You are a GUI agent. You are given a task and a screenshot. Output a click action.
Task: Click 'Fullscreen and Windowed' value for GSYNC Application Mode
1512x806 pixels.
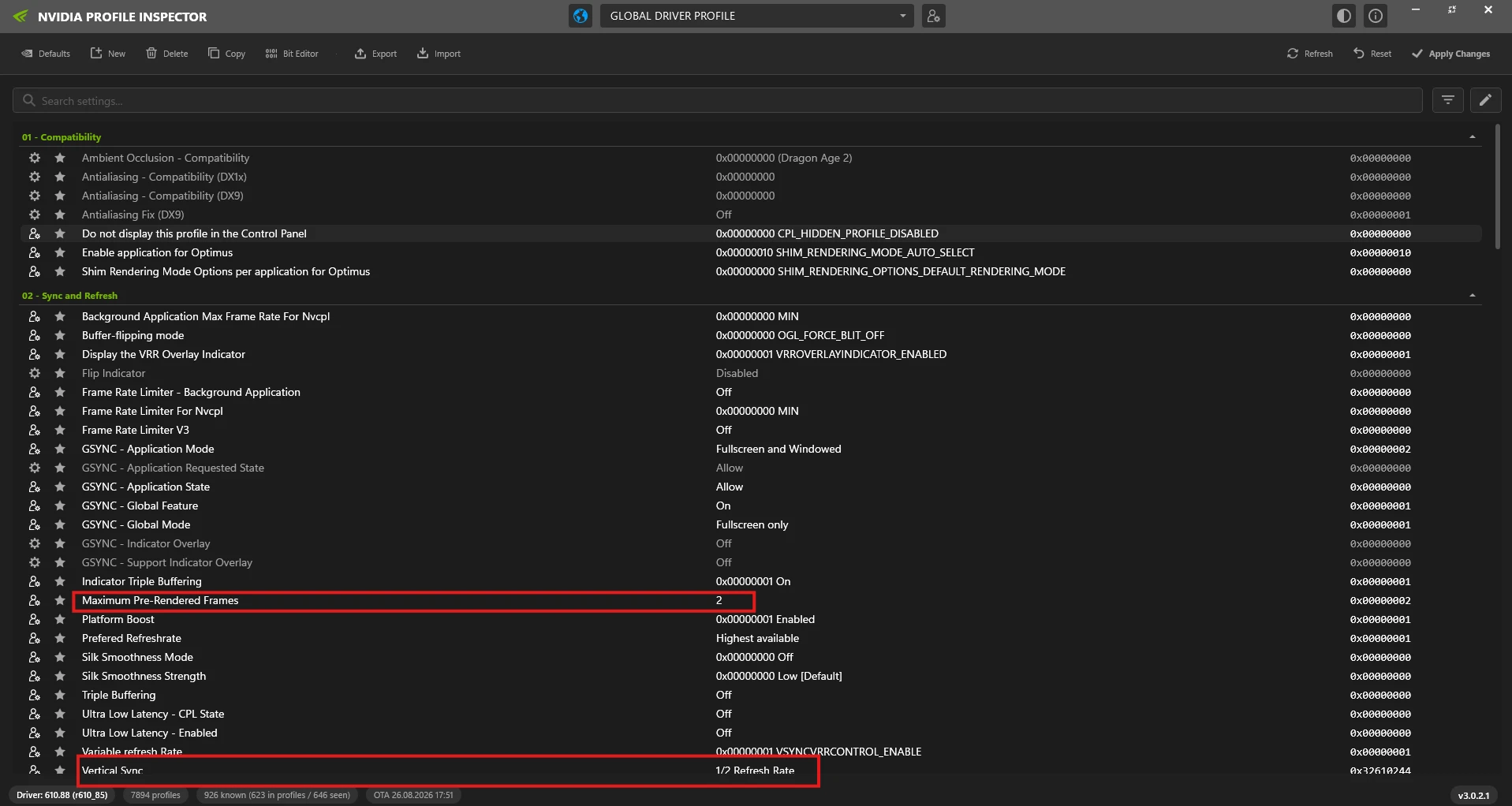(778, 449)
